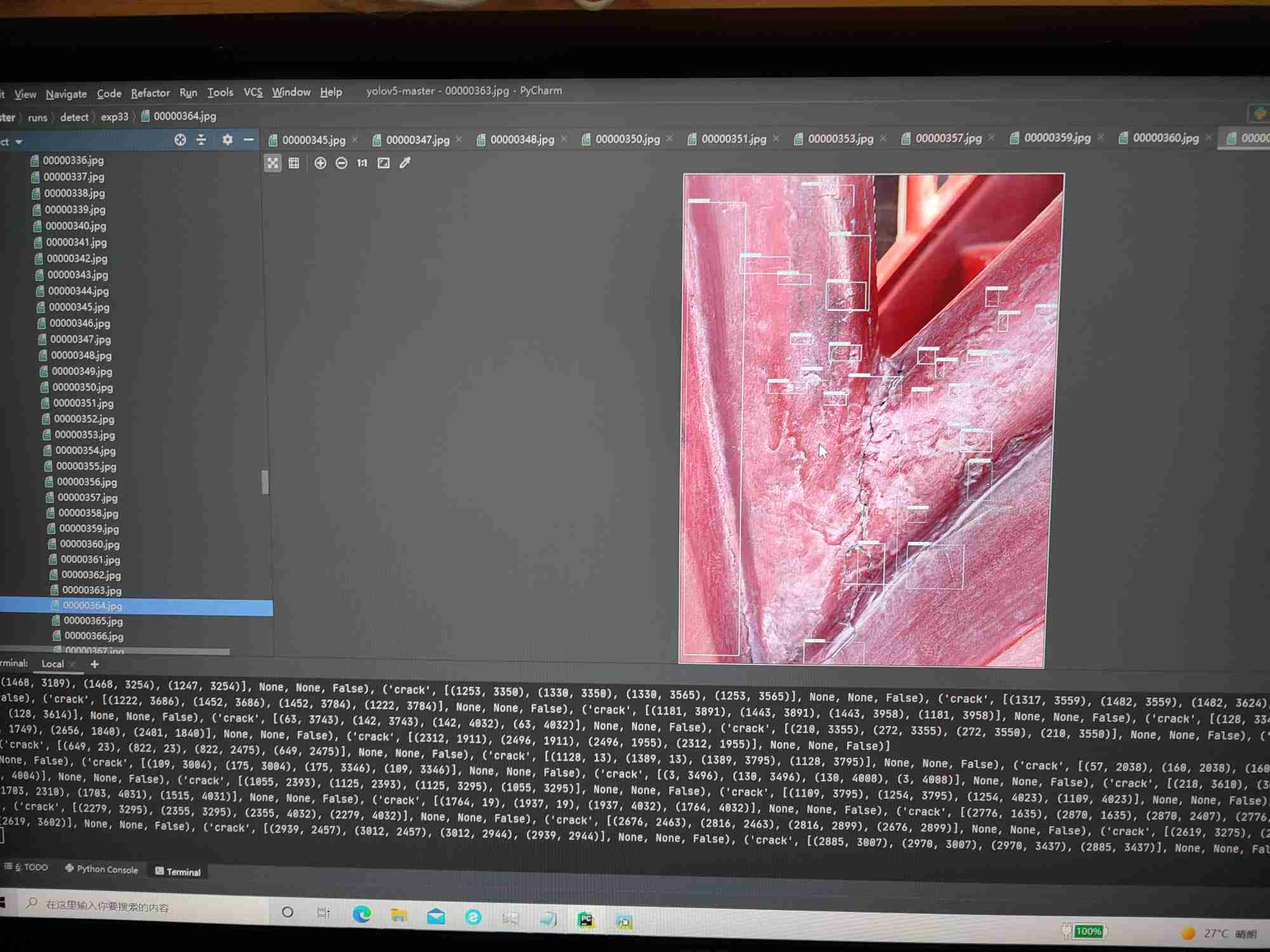The height and width of the screenshot is (952, 1270).
Task: Set image to actual size 1:1
Action: tap(362, 163)
